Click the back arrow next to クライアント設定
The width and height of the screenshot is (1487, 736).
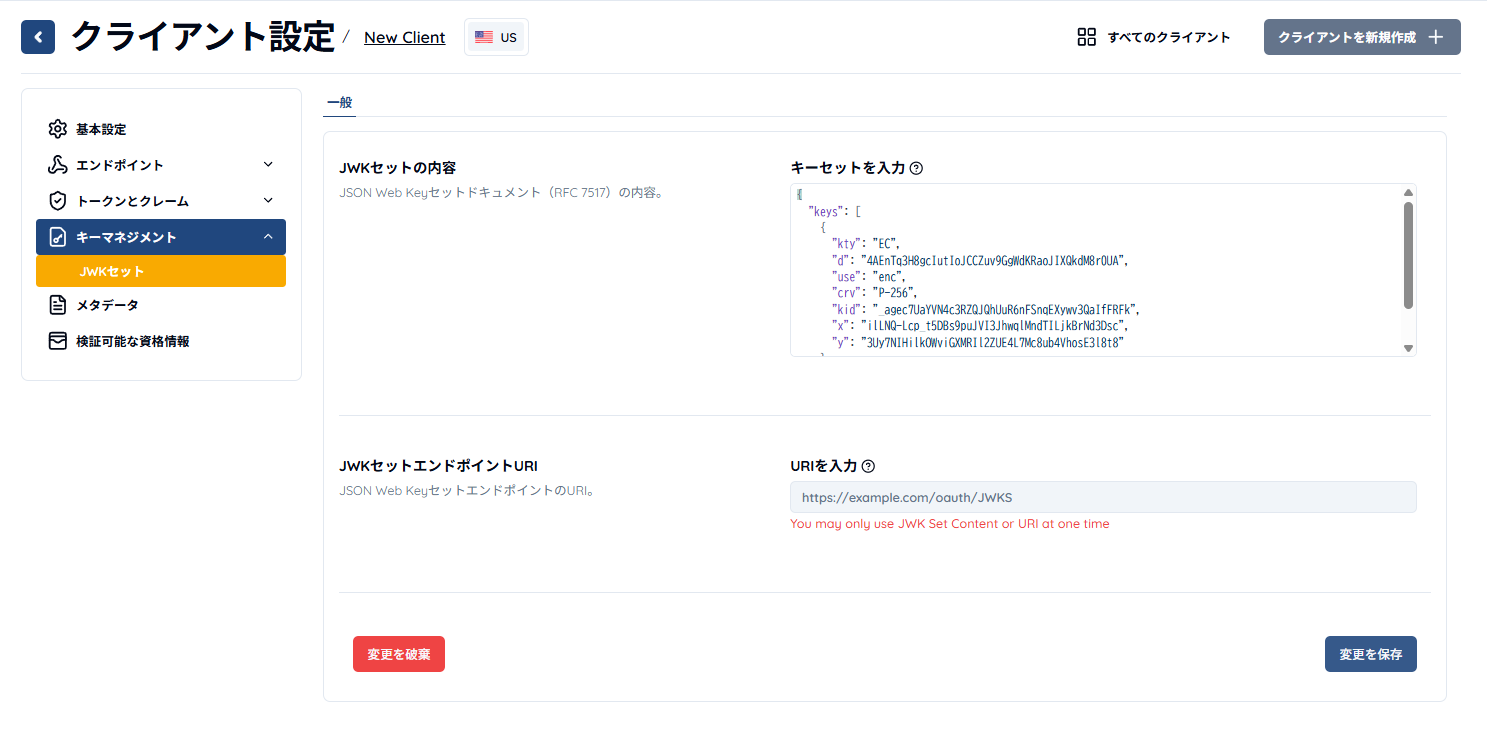[x=38, y=36]
